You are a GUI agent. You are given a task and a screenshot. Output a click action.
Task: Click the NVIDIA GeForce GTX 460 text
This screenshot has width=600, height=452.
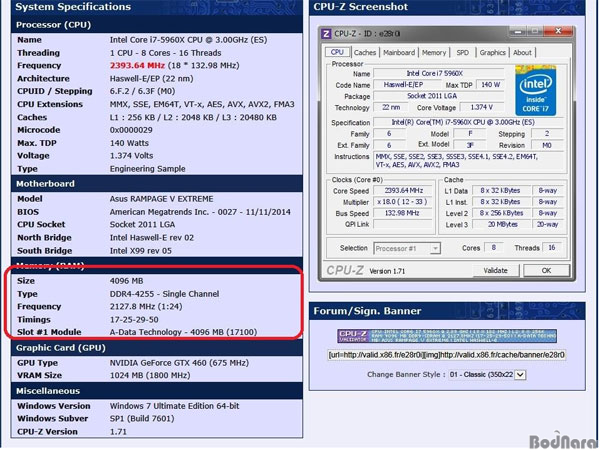click(179, 363)
